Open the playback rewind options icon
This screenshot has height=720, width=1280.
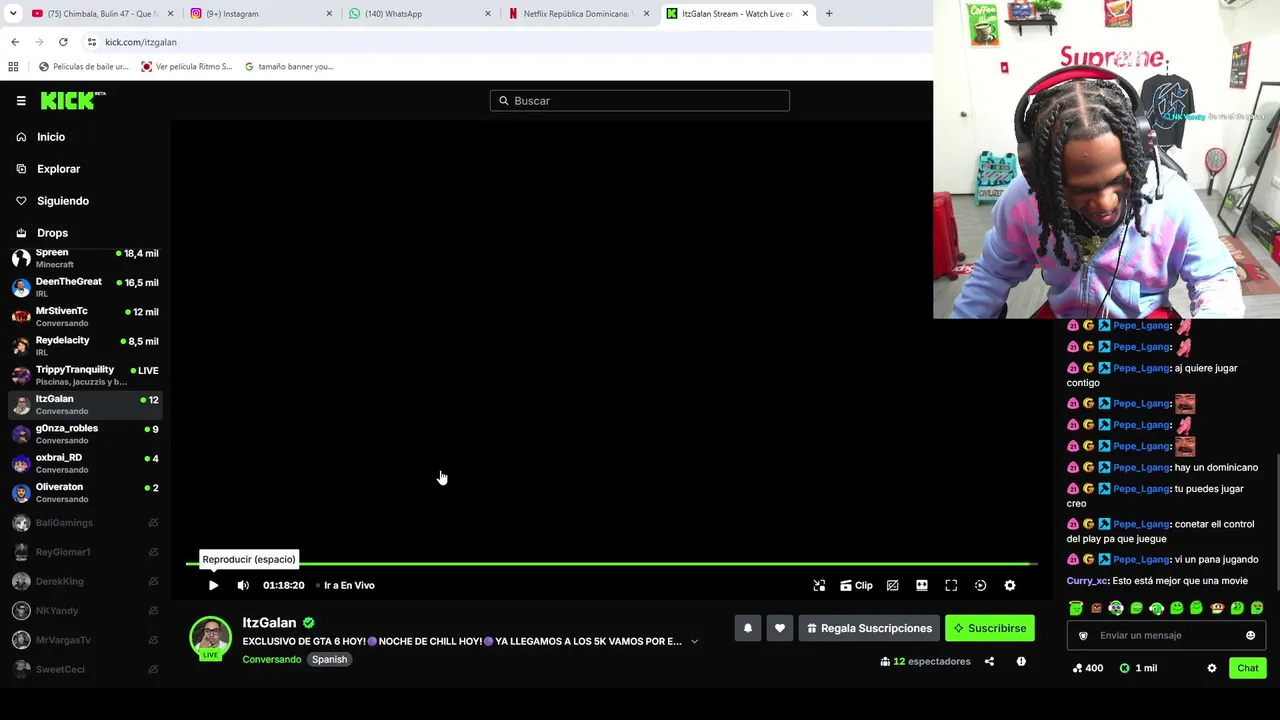pos(980,585)
